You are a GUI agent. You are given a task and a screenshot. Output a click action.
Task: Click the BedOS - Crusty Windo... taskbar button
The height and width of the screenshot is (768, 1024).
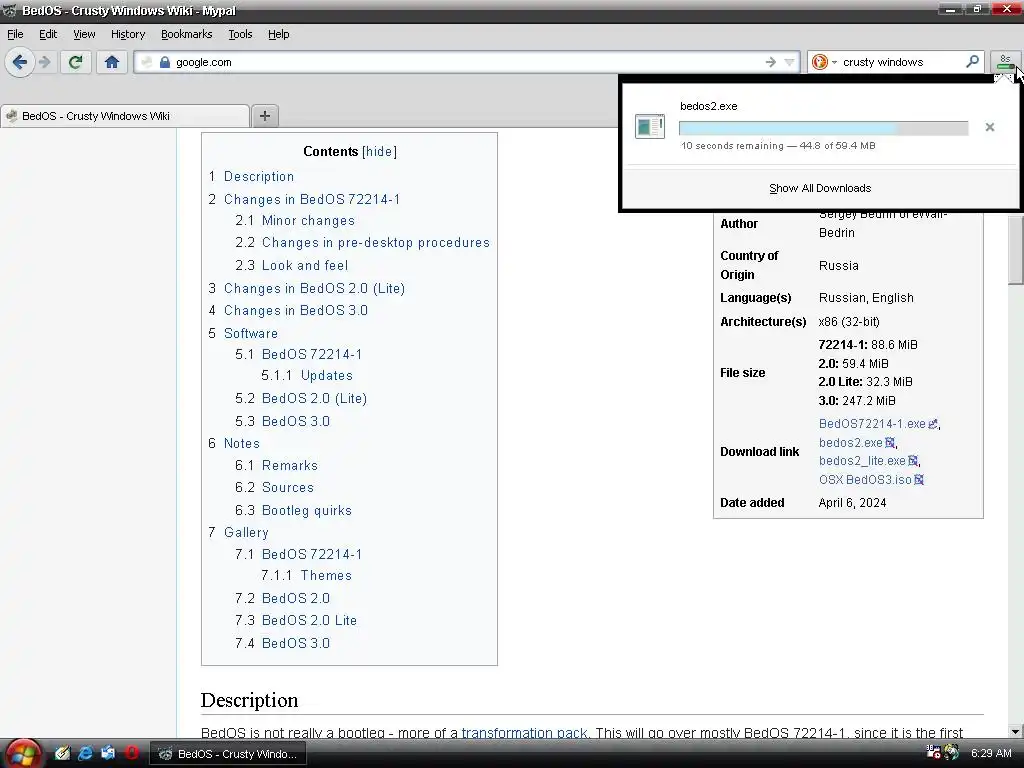pyautogui.click(x=229, y=754)
